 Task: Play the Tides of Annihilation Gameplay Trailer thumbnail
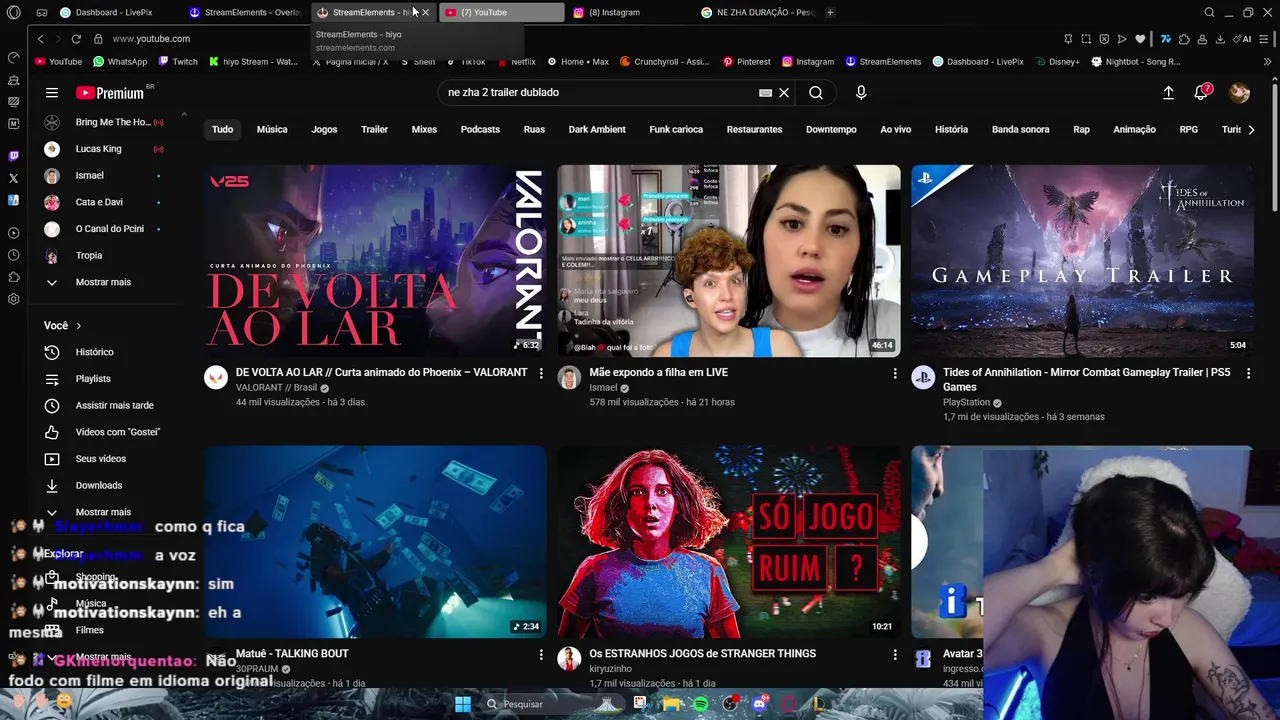coord(1082,261)
